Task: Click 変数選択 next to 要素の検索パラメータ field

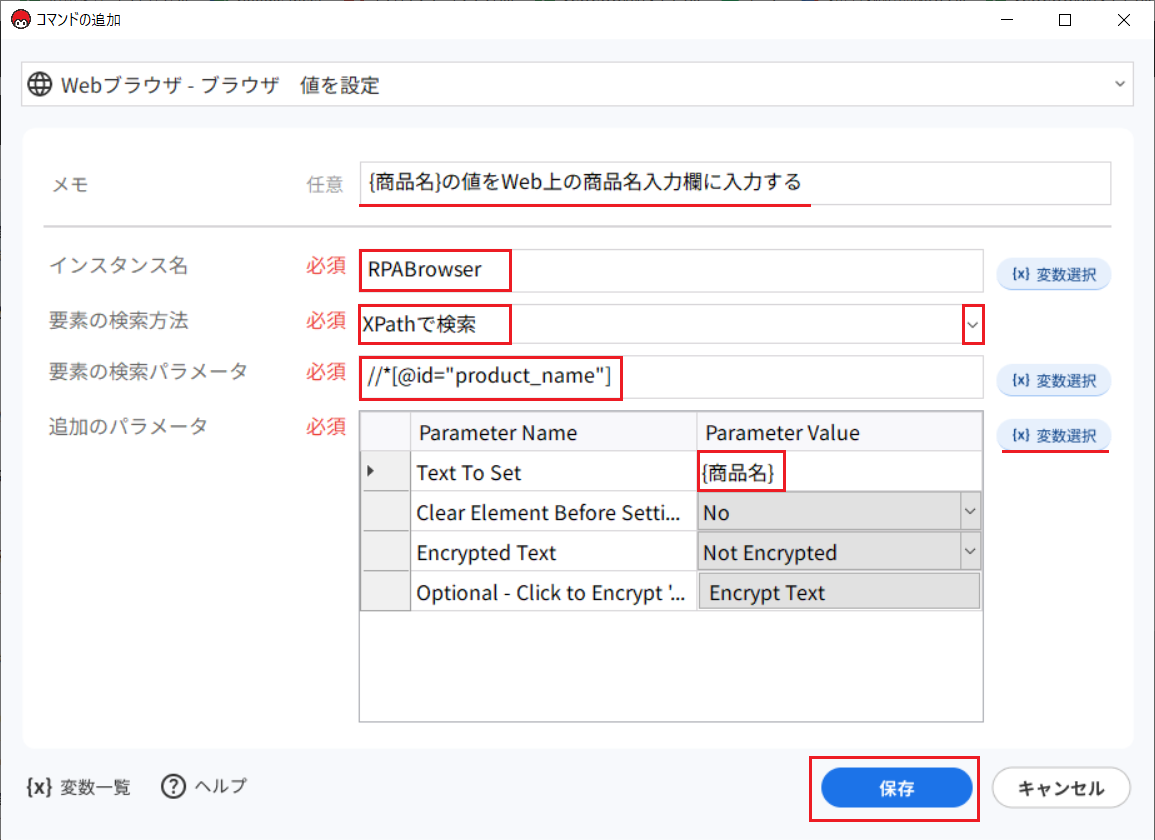Action: pyautogui.click(x=1054, y=380)
